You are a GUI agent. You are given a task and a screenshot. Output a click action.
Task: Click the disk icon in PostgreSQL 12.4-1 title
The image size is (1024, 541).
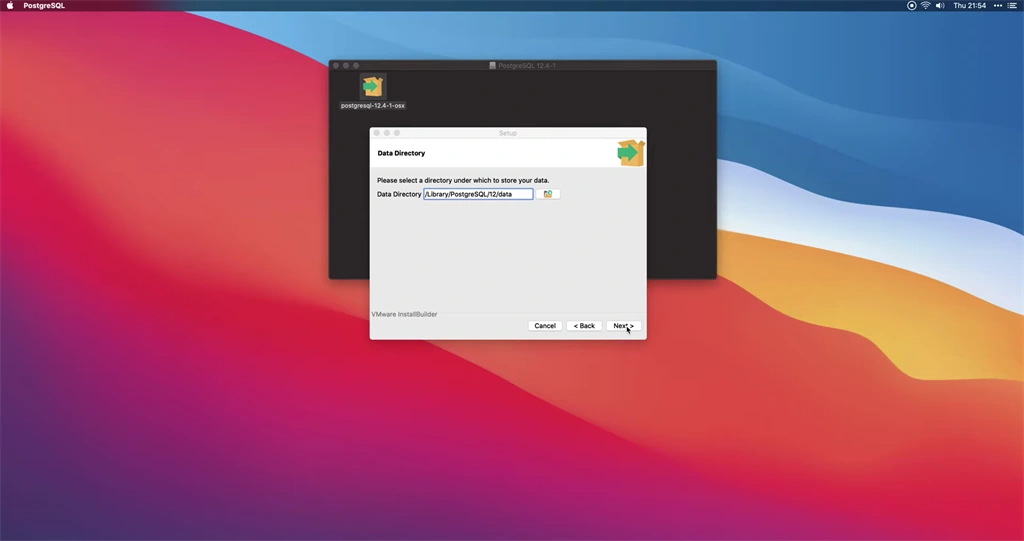[492, 65]
